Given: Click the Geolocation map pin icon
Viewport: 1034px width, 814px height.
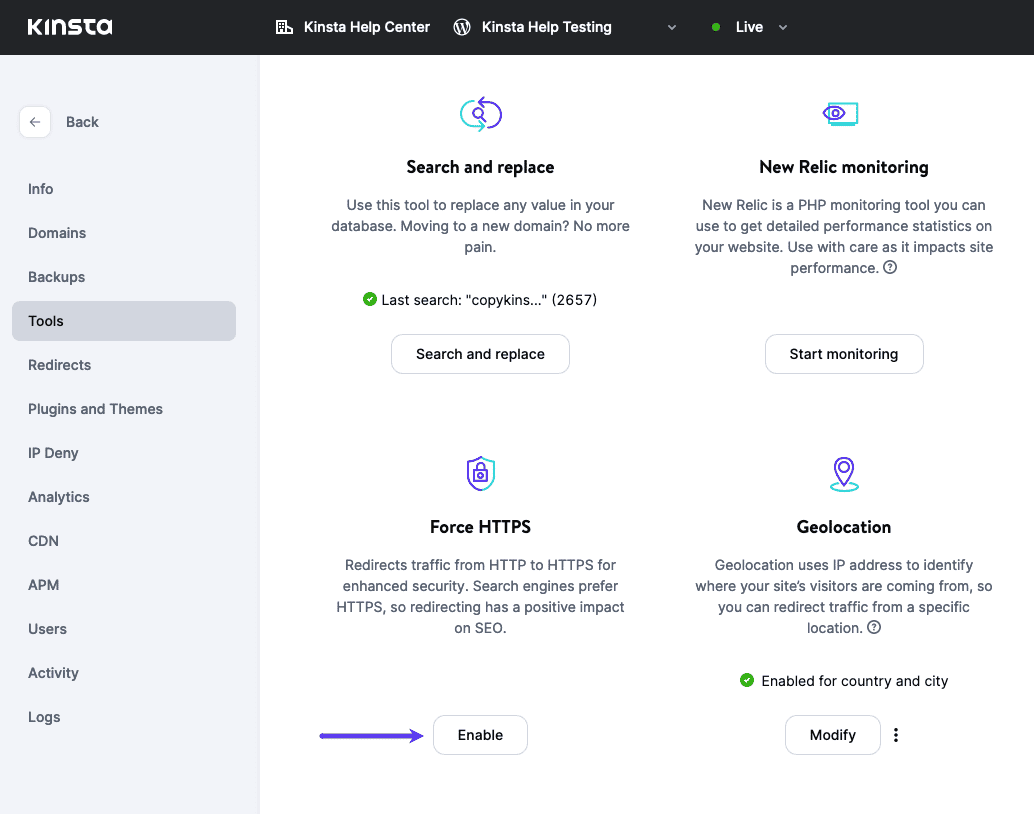Looking at the screenshot, I should click(x=843, y=473).
